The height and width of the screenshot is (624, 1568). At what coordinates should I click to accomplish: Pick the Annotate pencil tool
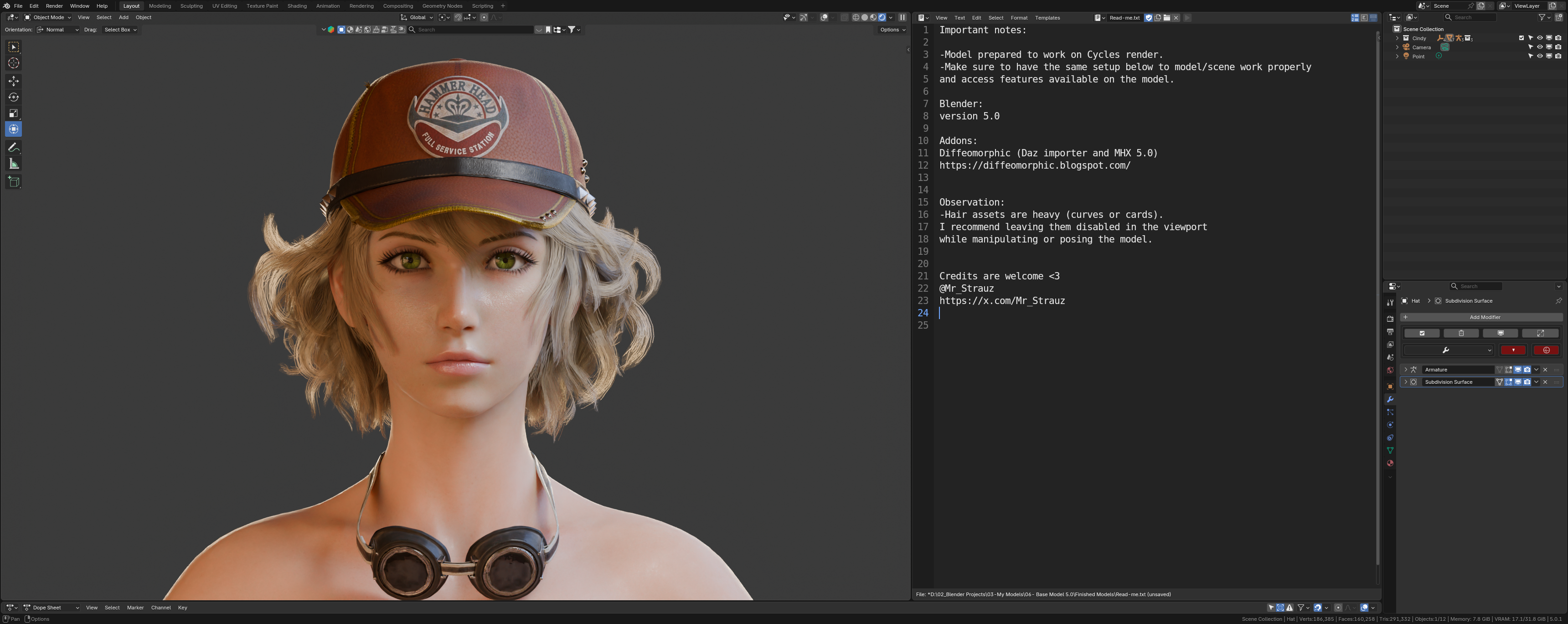point(13,147)
